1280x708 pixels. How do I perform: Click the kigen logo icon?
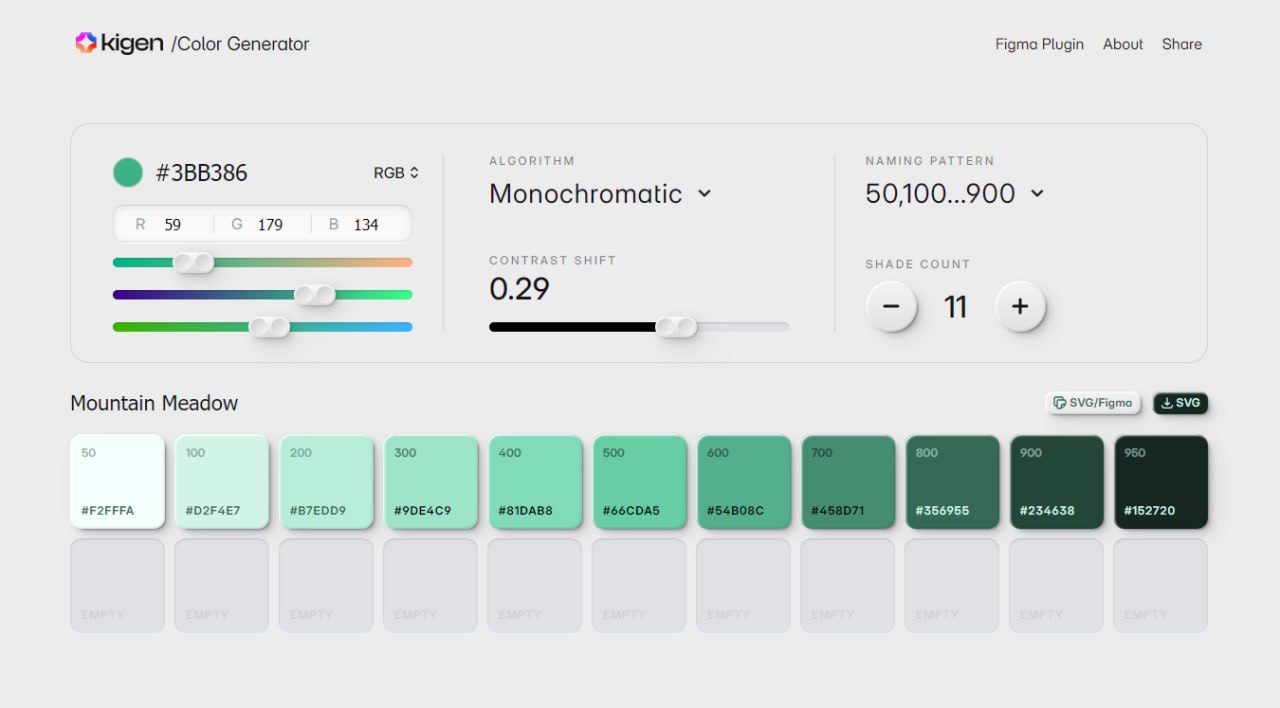pyautogui.click(x=84, y=42)
